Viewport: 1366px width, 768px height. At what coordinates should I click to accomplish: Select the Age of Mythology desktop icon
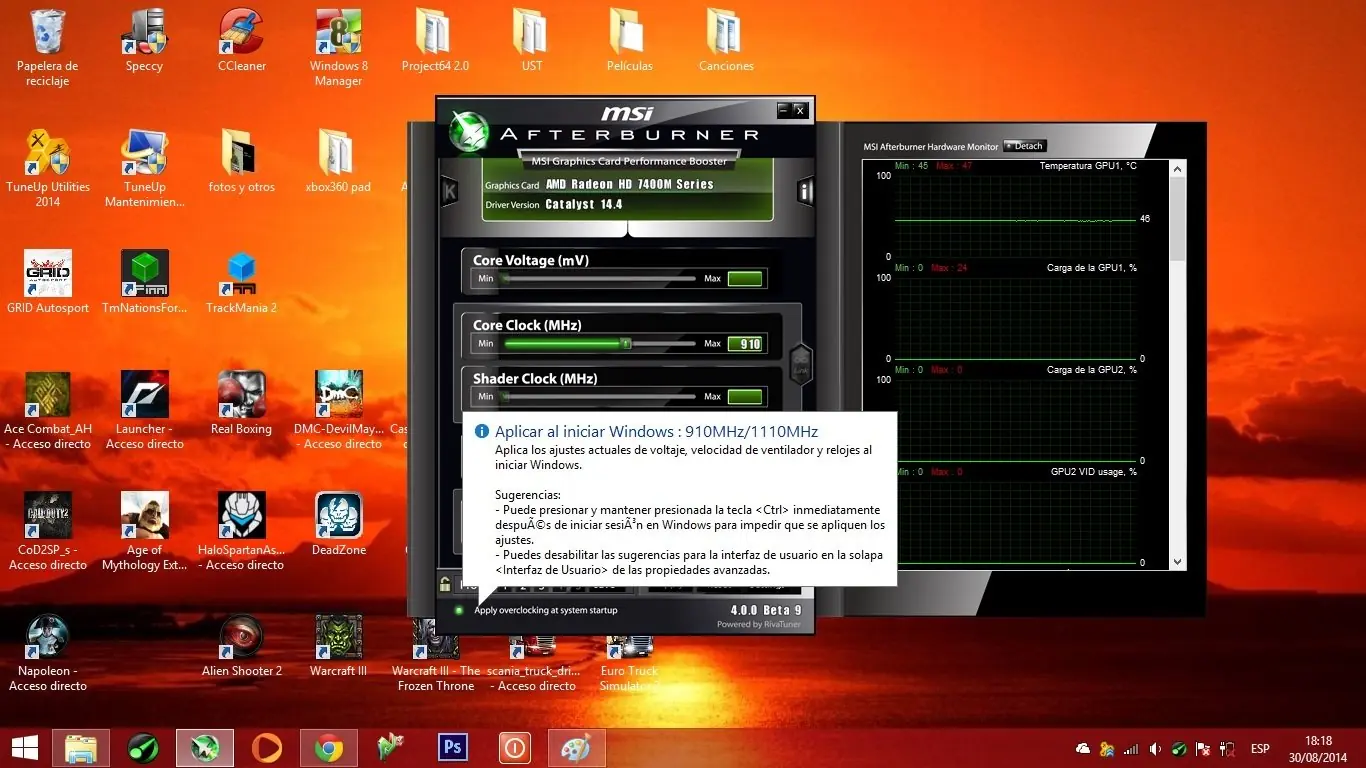[x=145, y=532]
